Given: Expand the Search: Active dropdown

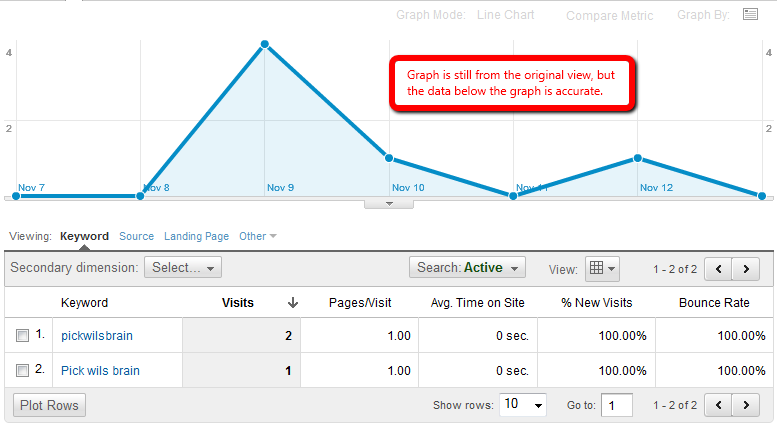Looking at the screenshot, I should [467, 268].
